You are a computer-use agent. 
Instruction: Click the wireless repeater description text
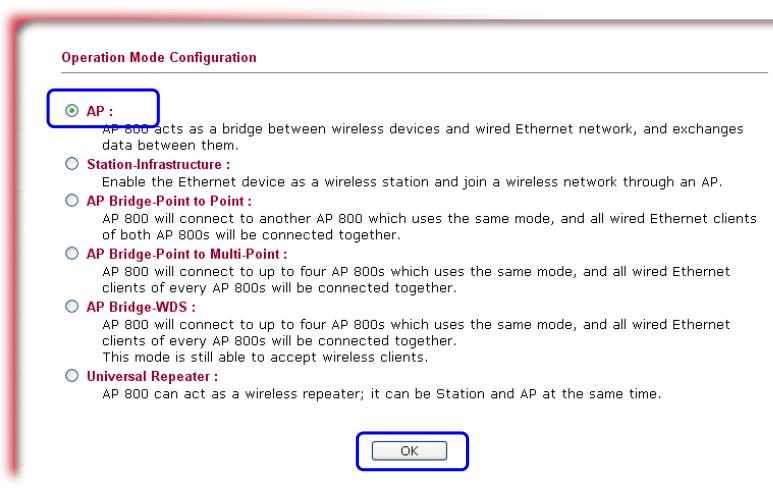[380, 393]
